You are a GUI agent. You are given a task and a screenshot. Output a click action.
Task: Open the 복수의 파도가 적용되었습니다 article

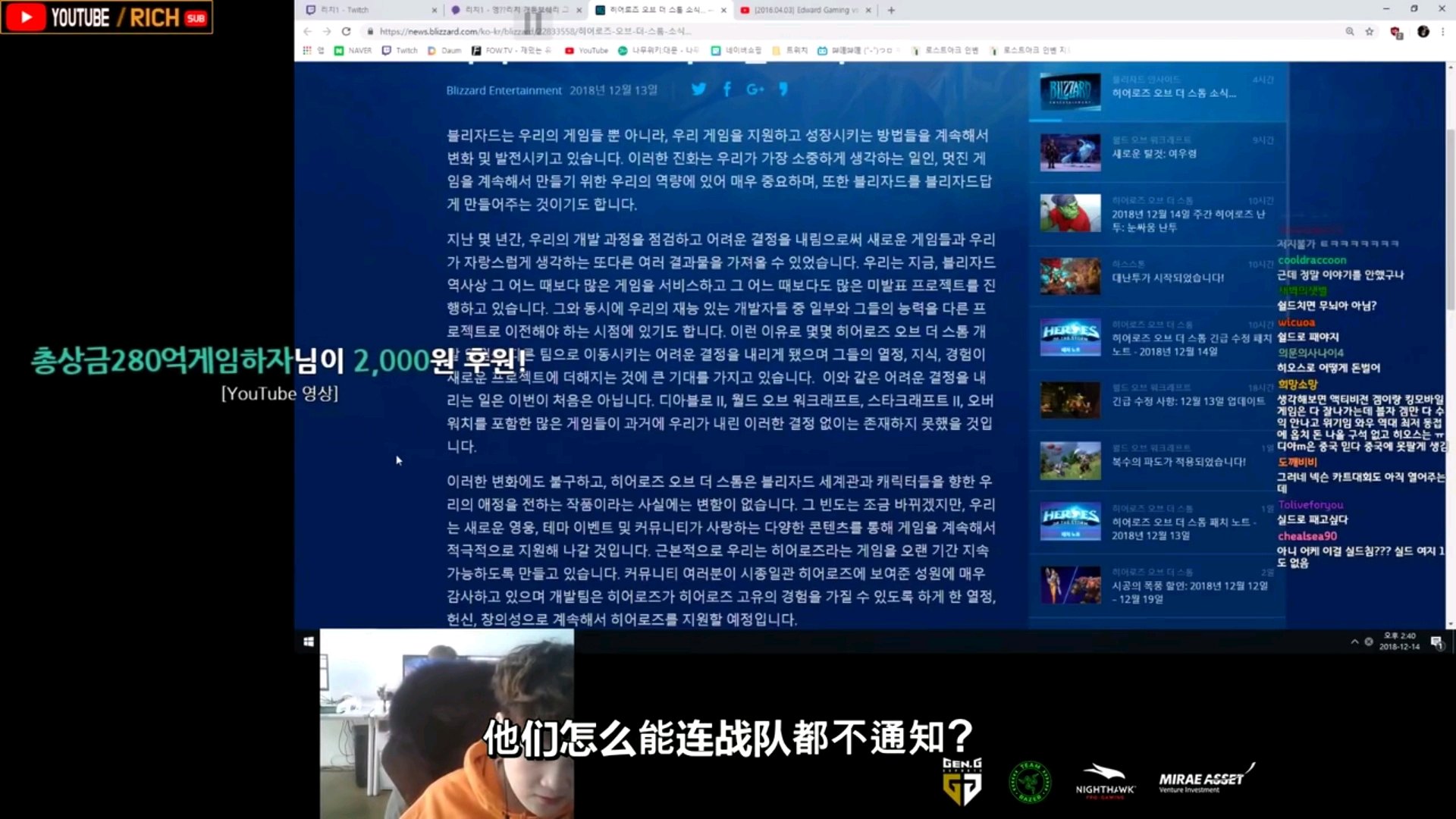click(1157, 461)
